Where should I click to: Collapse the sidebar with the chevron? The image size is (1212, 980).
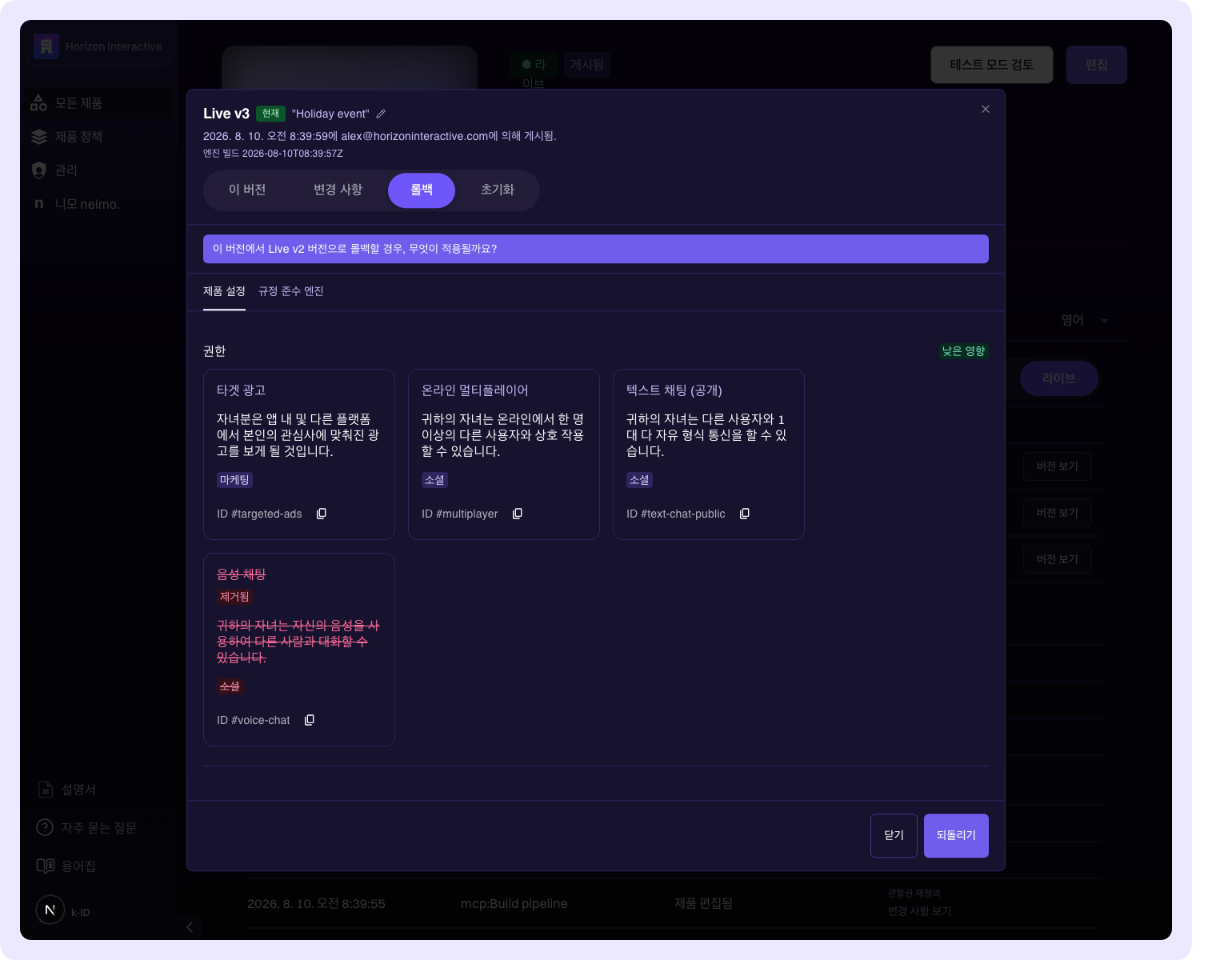(190, 927)
